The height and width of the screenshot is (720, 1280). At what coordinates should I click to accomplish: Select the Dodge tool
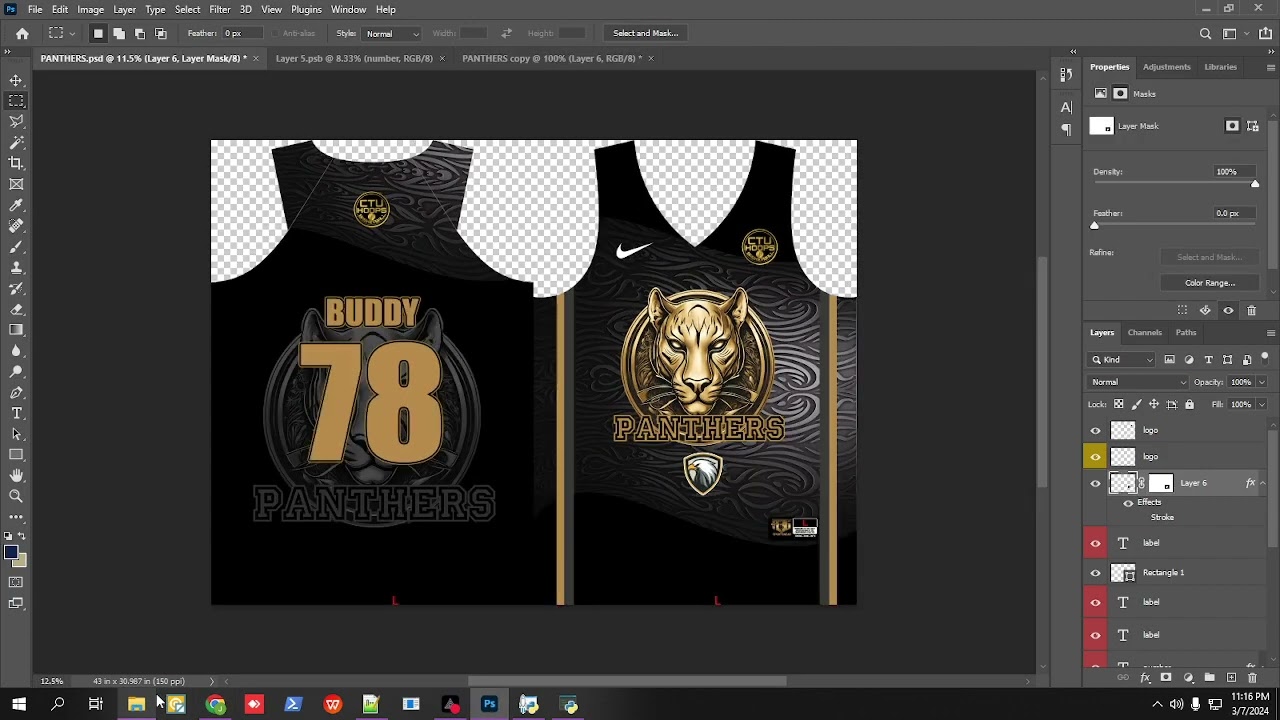pyautogui.click(x=16, y=372)
